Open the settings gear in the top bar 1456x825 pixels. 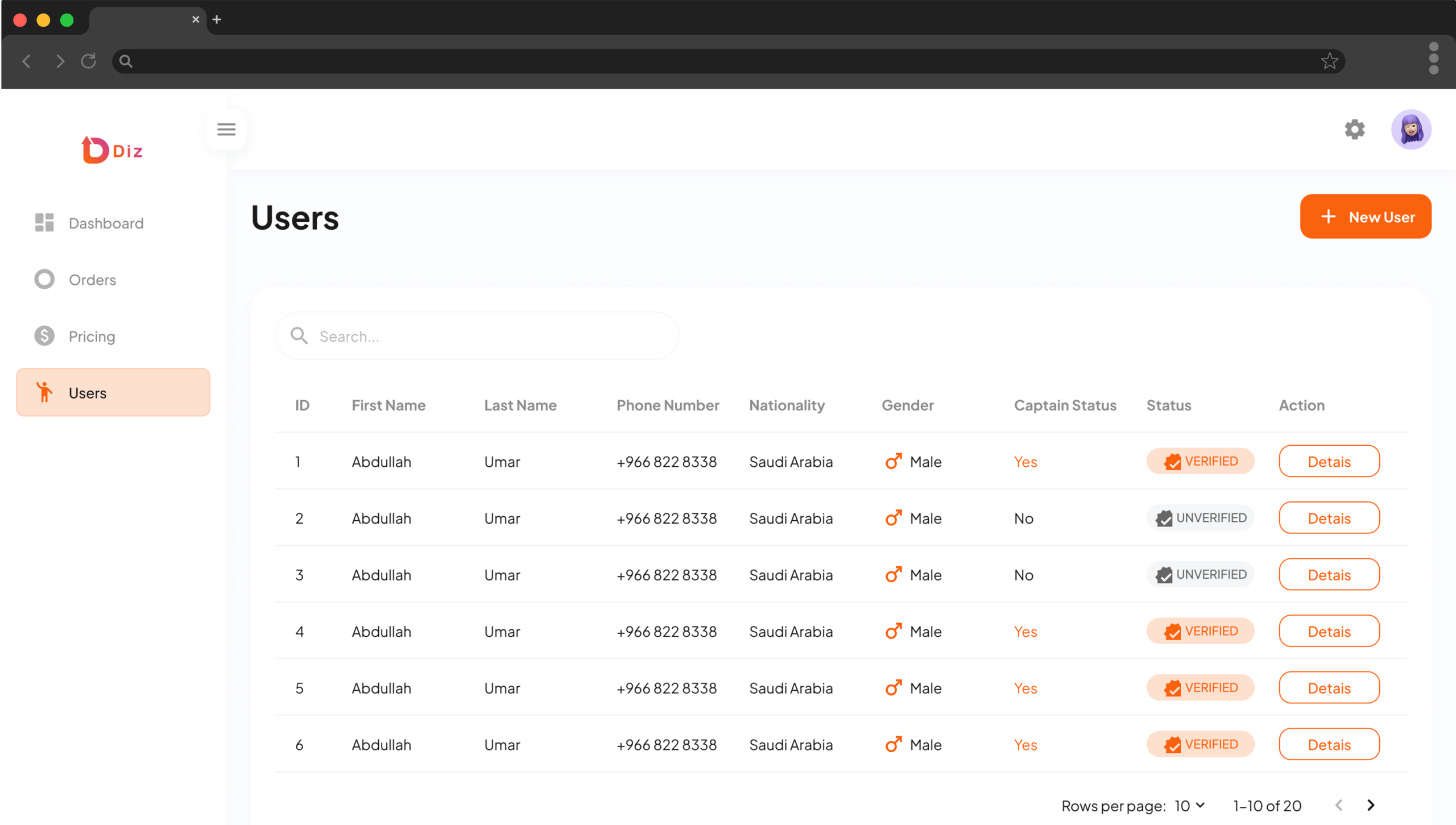[1355, 130]
